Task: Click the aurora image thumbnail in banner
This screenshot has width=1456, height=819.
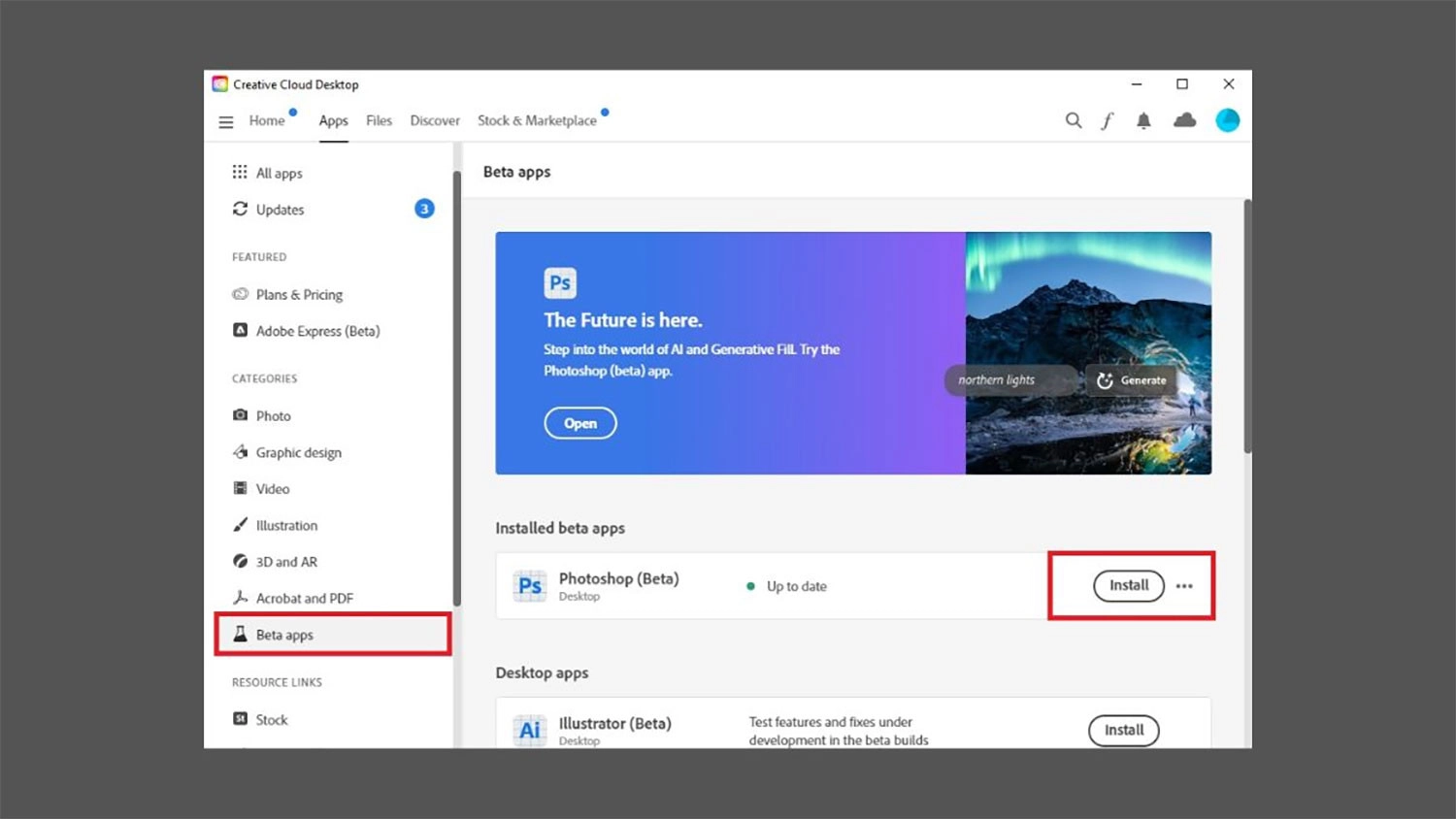Action: (x=1088, y=352)
